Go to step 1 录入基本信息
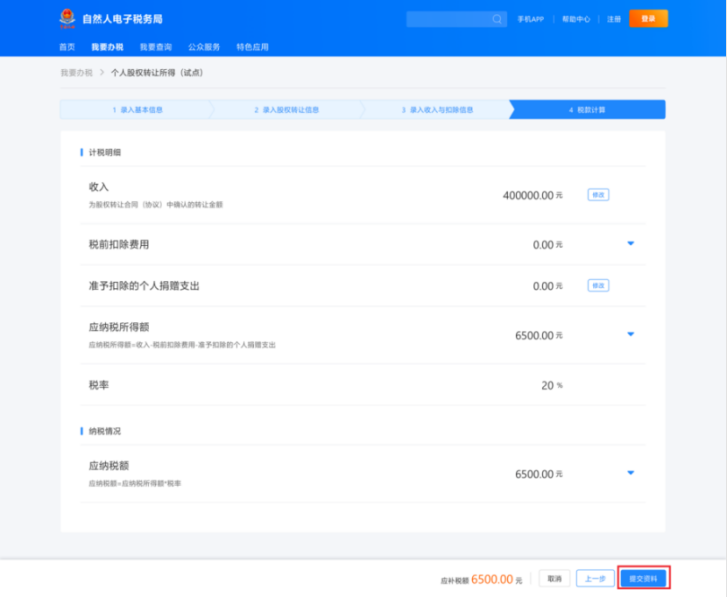This screenshot has width=727, height=597. coord(137,110)
